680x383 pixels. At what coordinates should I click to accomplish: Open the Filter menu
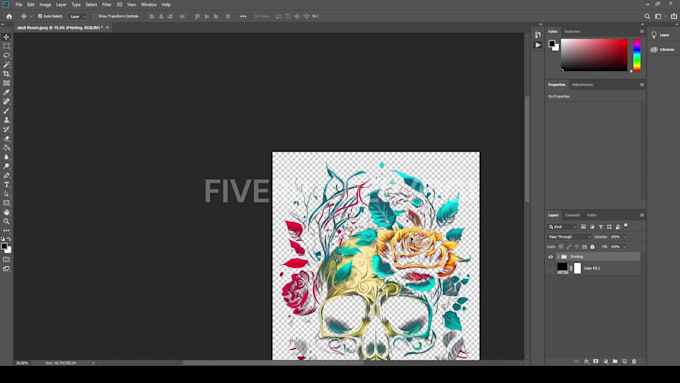[x=106, y=4]
